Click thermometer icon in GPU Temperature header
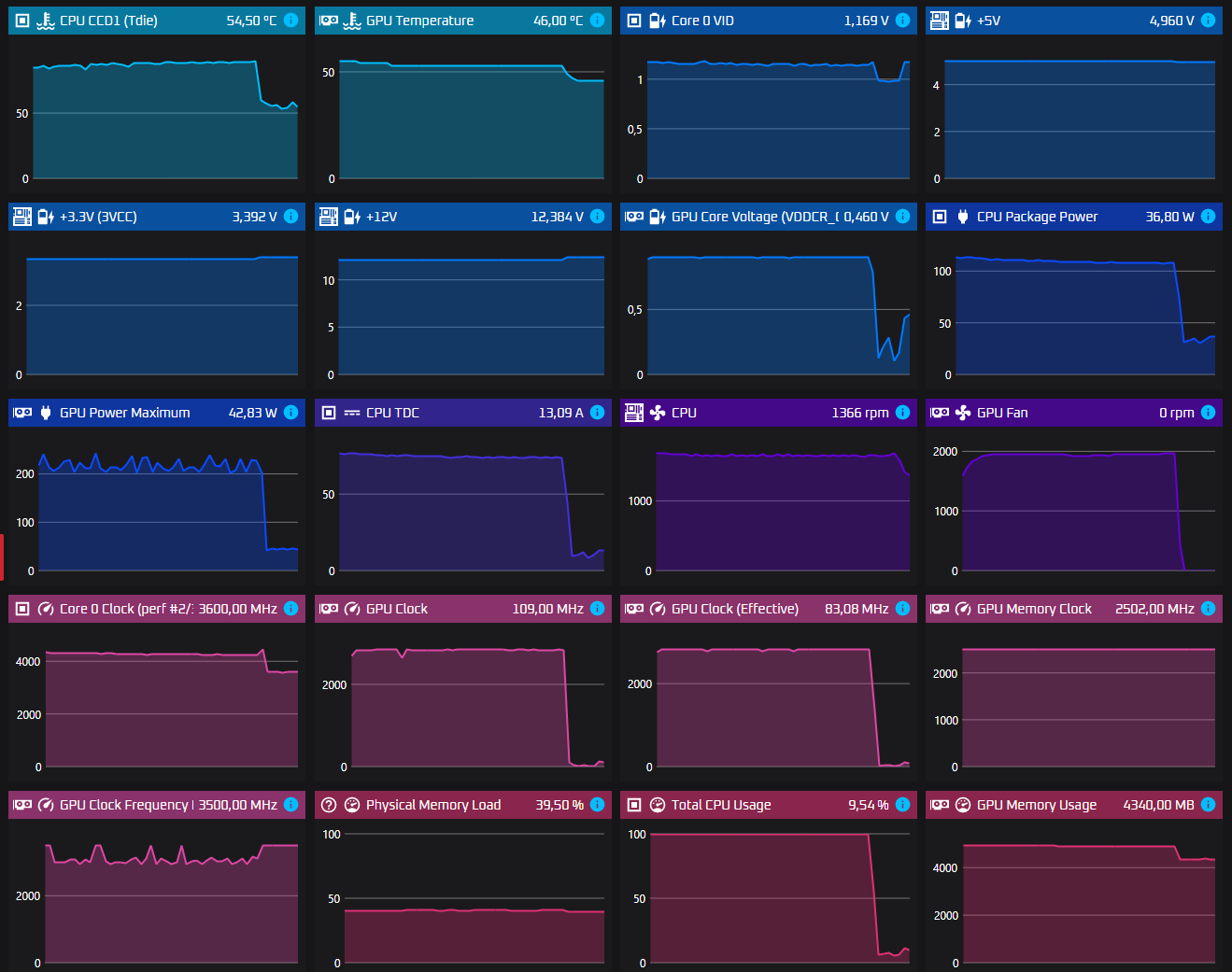 [352, 21]
